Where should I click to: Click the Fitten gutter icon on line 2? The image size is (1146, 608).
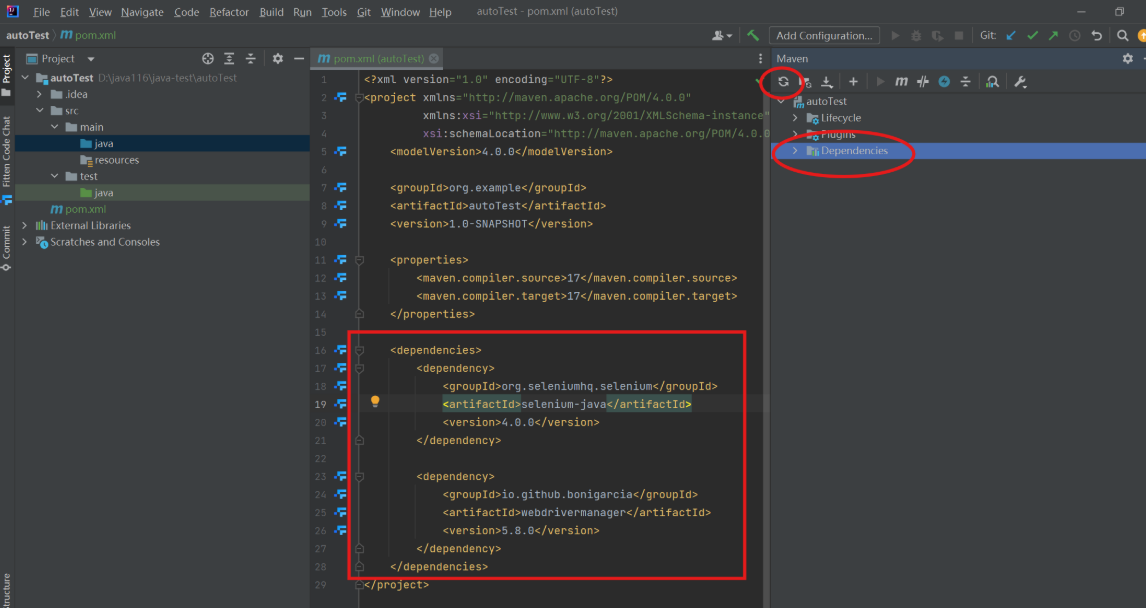pyautogui.click(x=341, y=97)
